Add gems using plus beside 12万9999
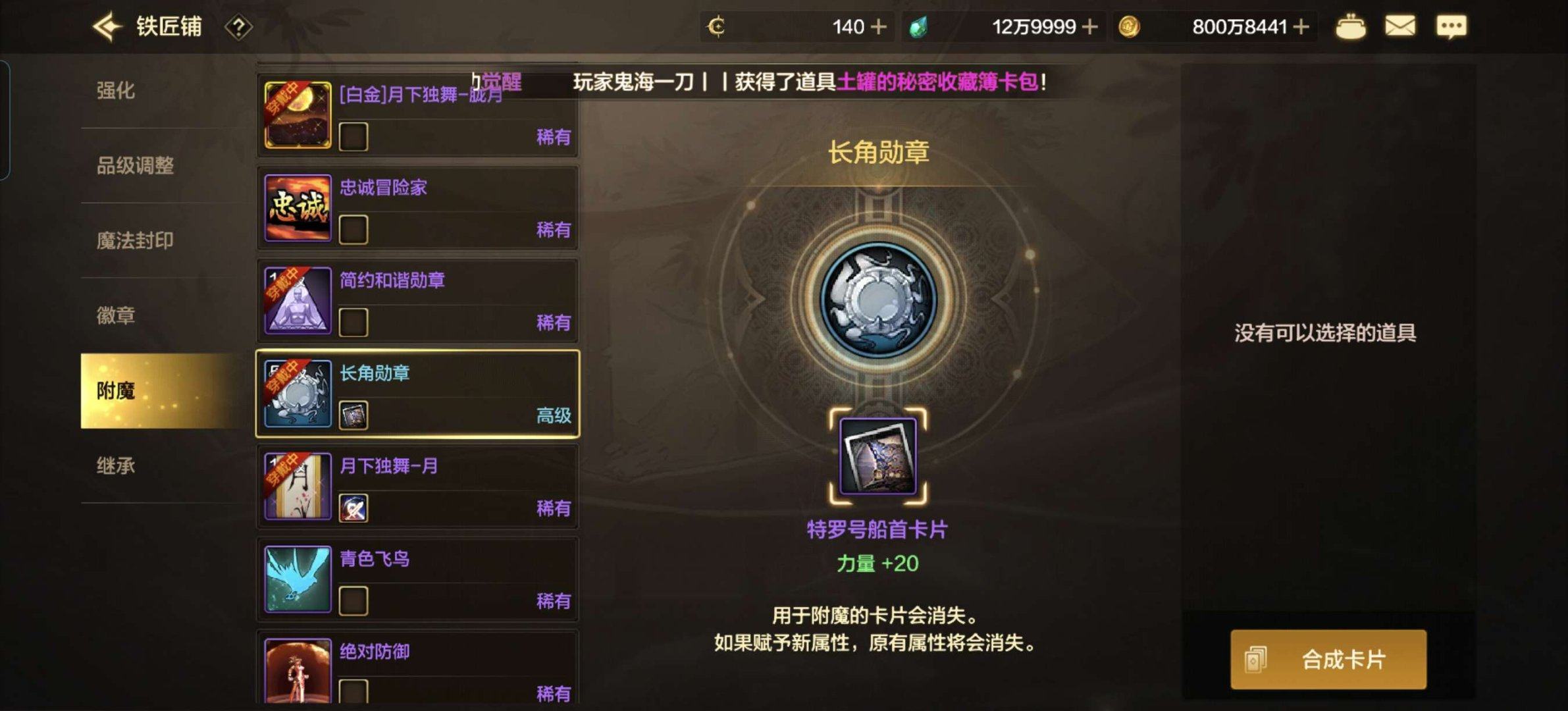The width and height of the screenshot is (1568, 711). pyautogui.click(x=1089, y=27)
